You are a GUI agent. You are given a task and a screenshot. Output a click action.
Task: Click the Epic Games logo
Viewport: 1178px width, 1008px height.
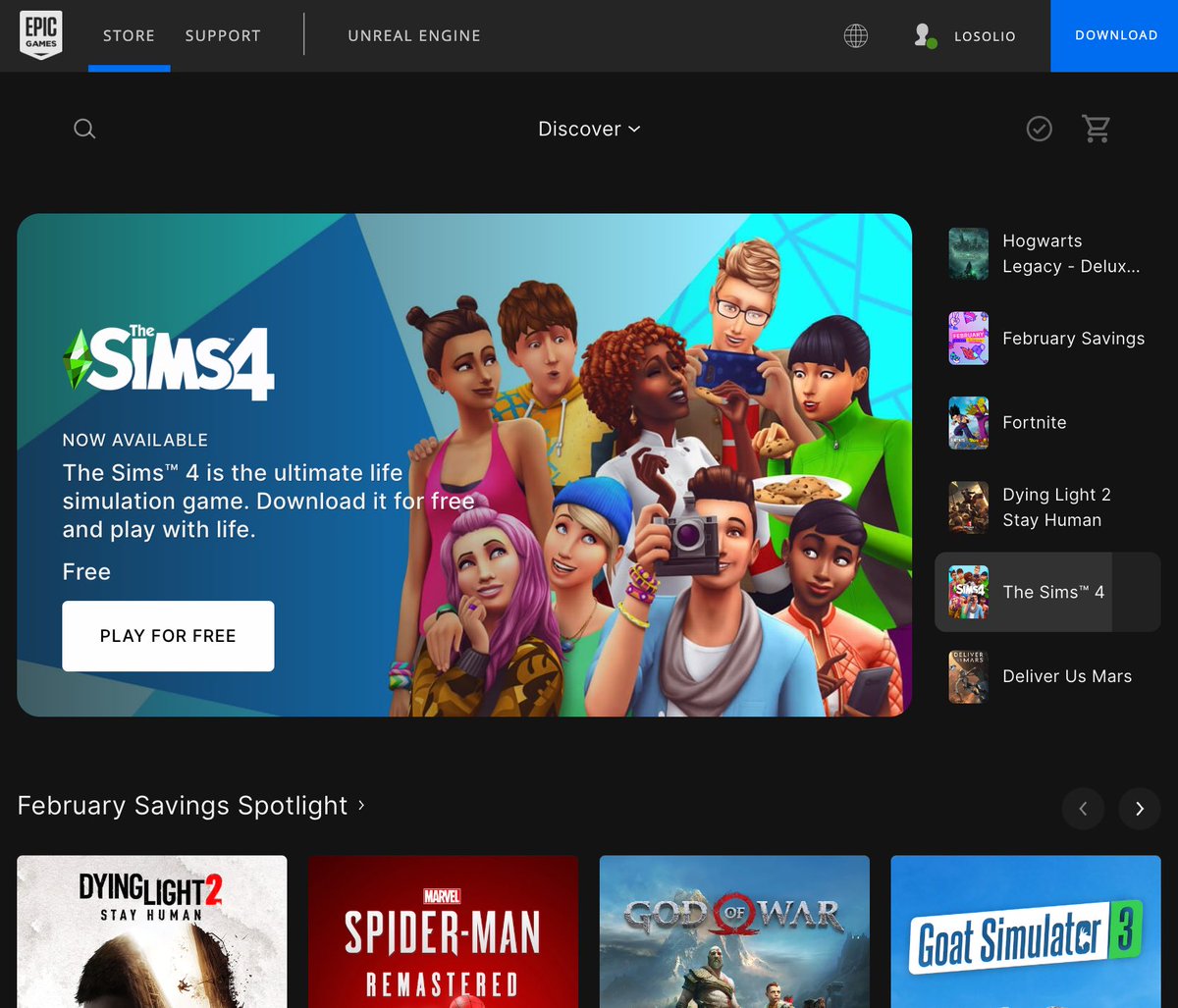coord(41,35)
